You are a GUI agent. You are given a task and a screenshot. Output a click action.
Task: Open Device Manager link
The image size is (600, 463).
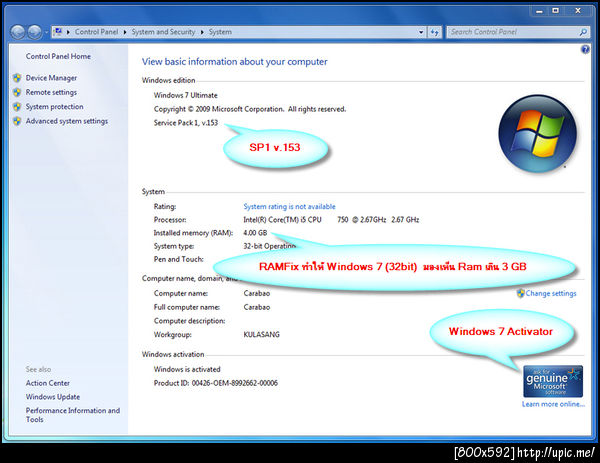coord(51,78)
